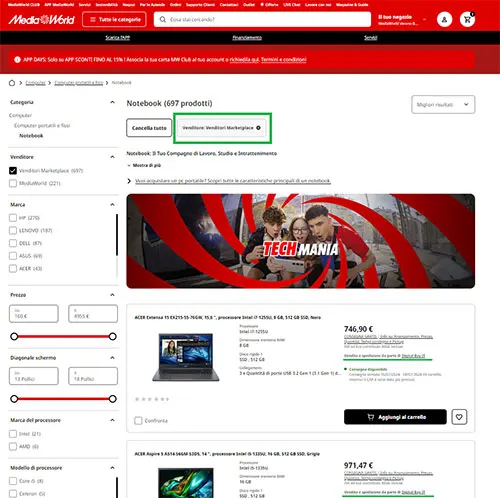Check the MediaWorld seller checkbox
This screenshot has height=498, width=500.
13,183
